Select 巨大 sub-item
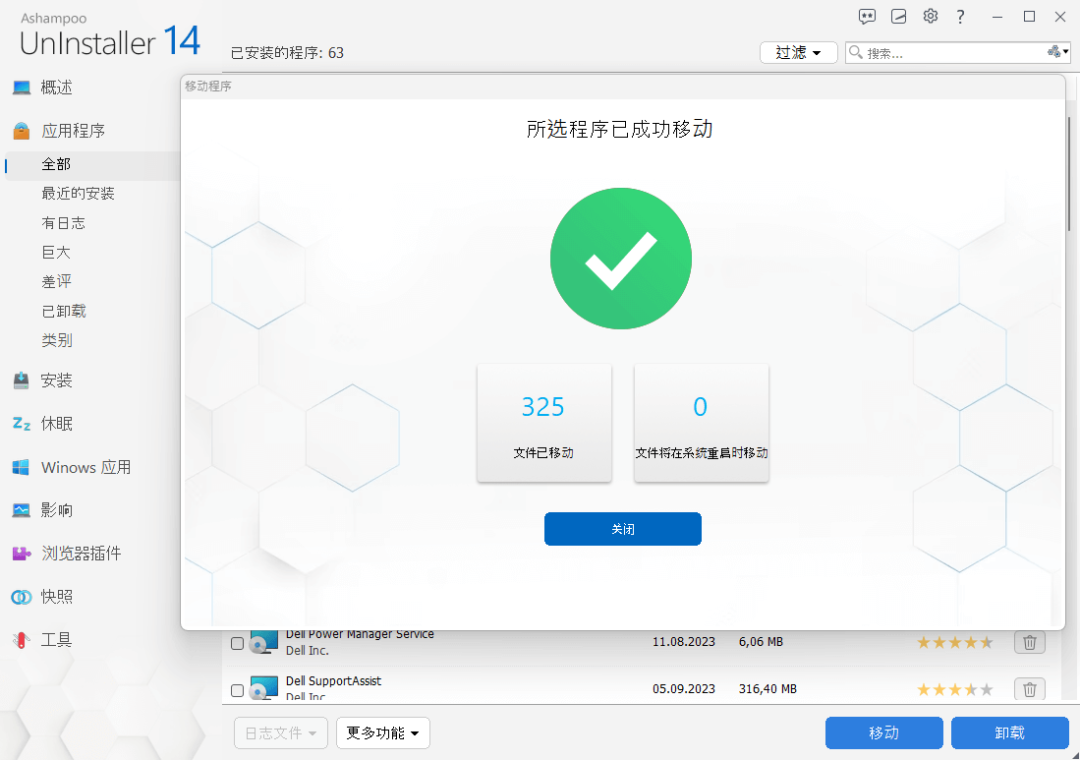 pos(56,252)
